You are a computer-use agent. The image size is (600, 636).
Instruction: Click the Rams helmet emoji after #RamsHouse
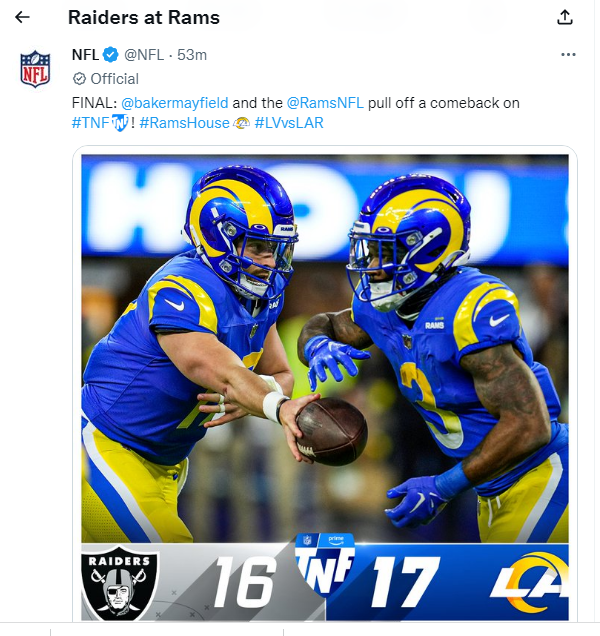pyautogui.click(x=241, y=124)
